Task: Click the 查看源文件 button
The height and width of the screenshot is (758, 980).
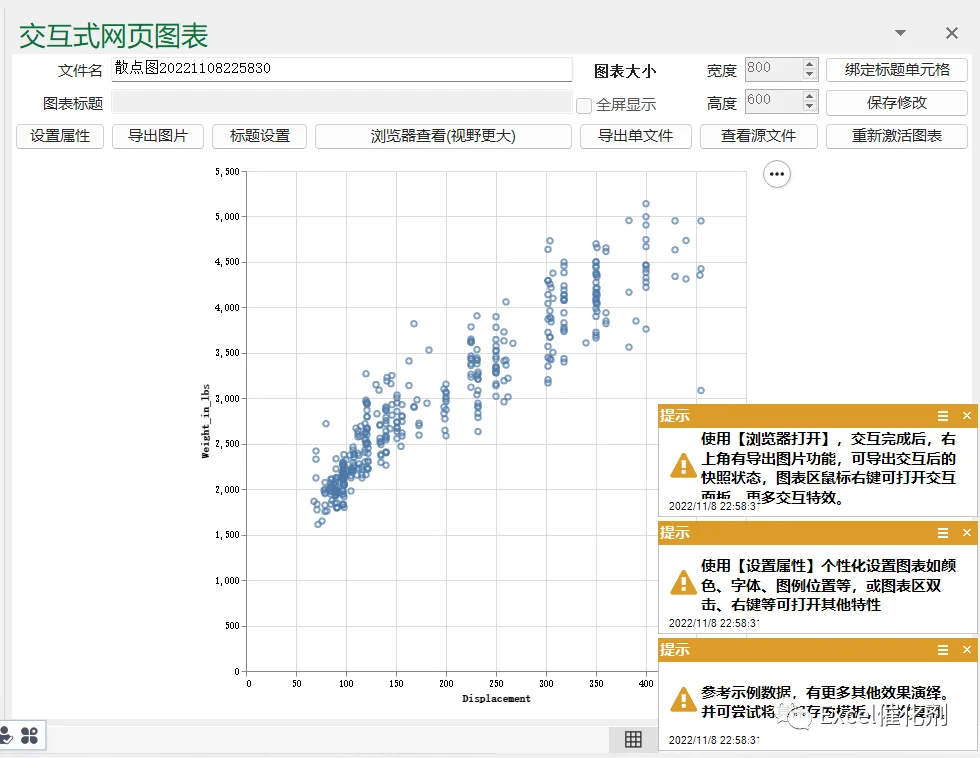Action: (x=759, y=136)
